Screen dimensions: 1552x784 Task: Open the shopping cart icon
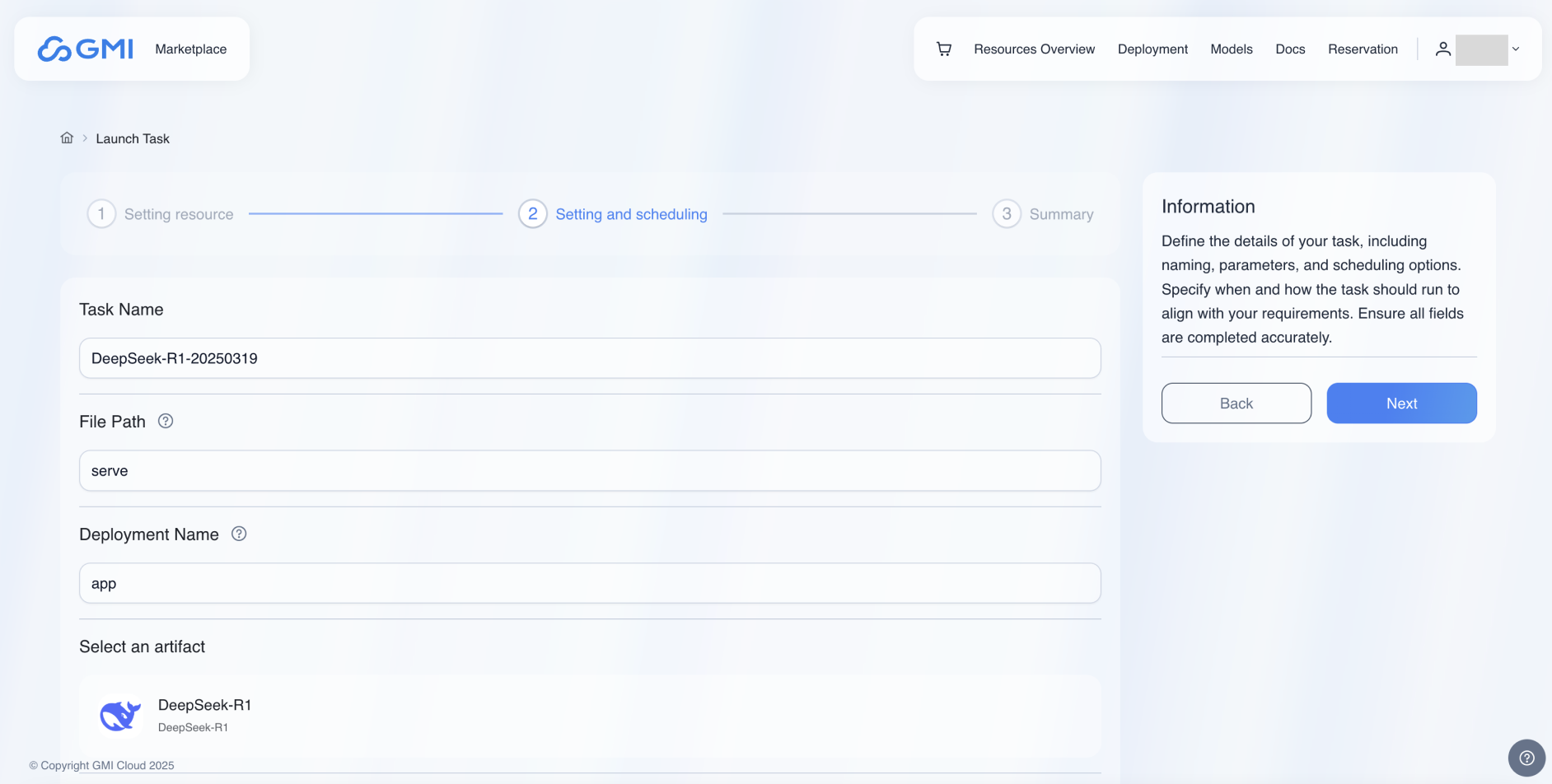coord(944,49)
